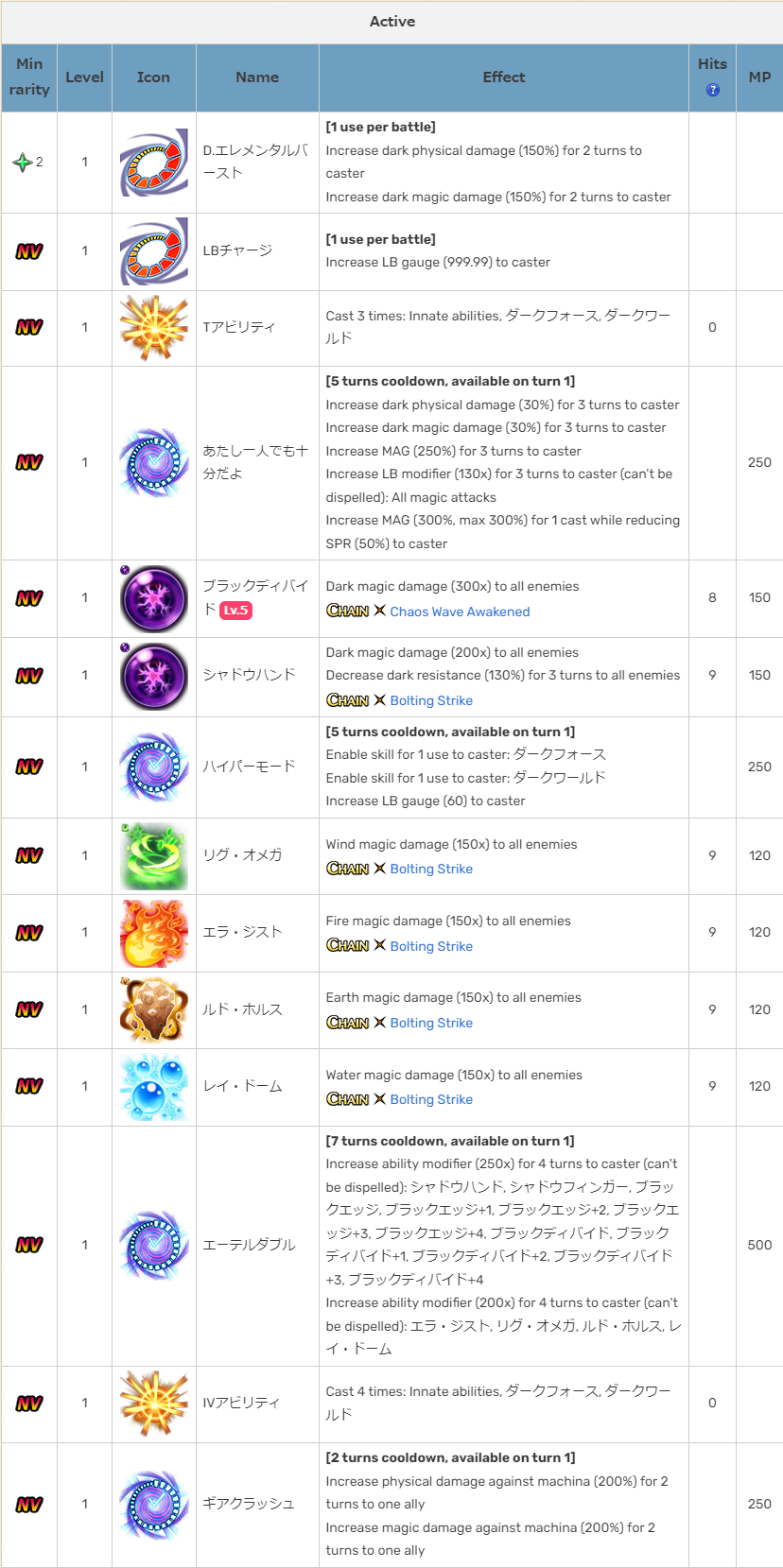Click the Hits help question mark icon
The width and height of the screenshot is (783, 1568).
click(712, 90)
